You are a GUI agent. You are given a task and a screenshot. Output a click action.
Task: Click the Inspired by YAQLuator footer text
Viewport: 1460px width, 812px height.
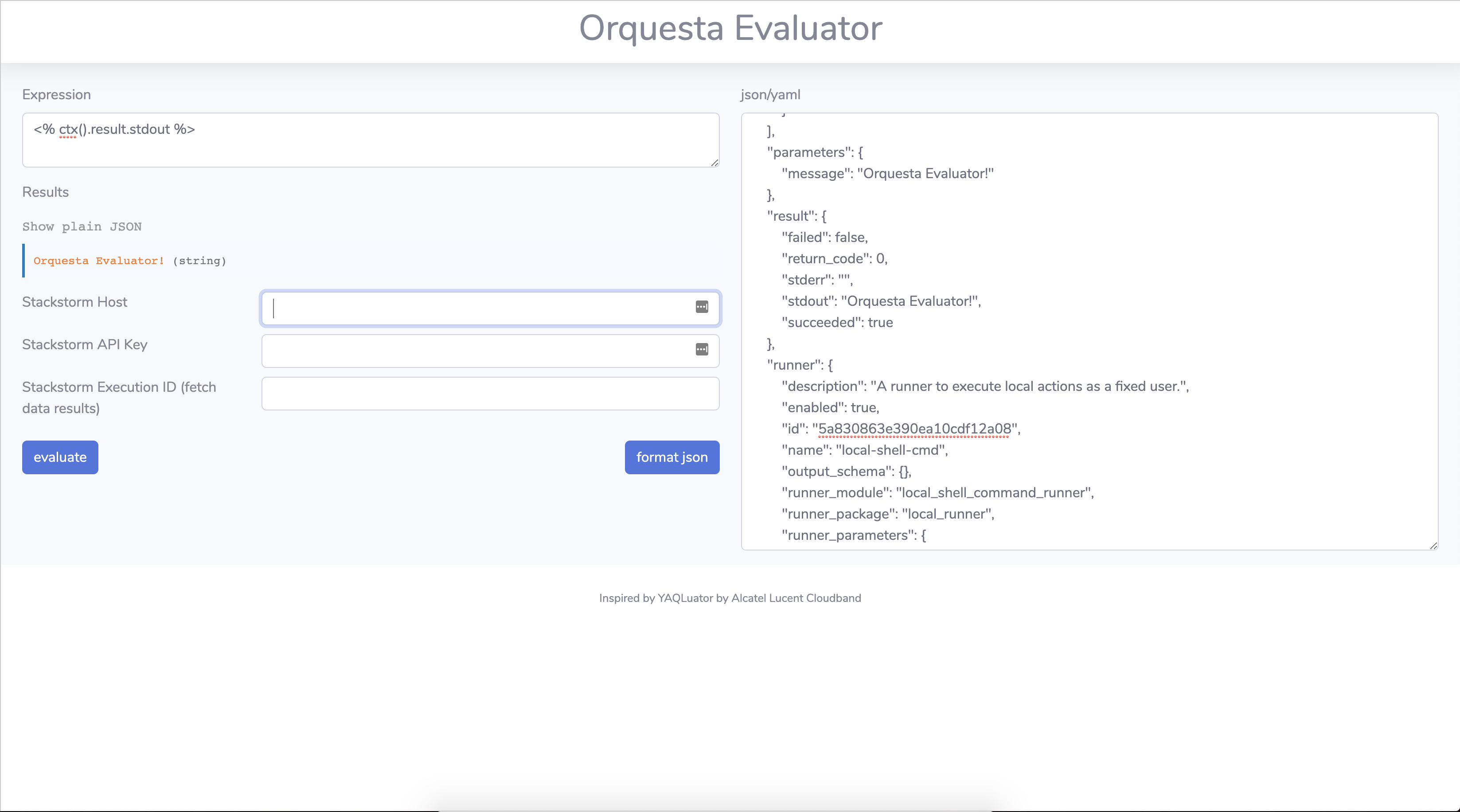pos(730,598)
